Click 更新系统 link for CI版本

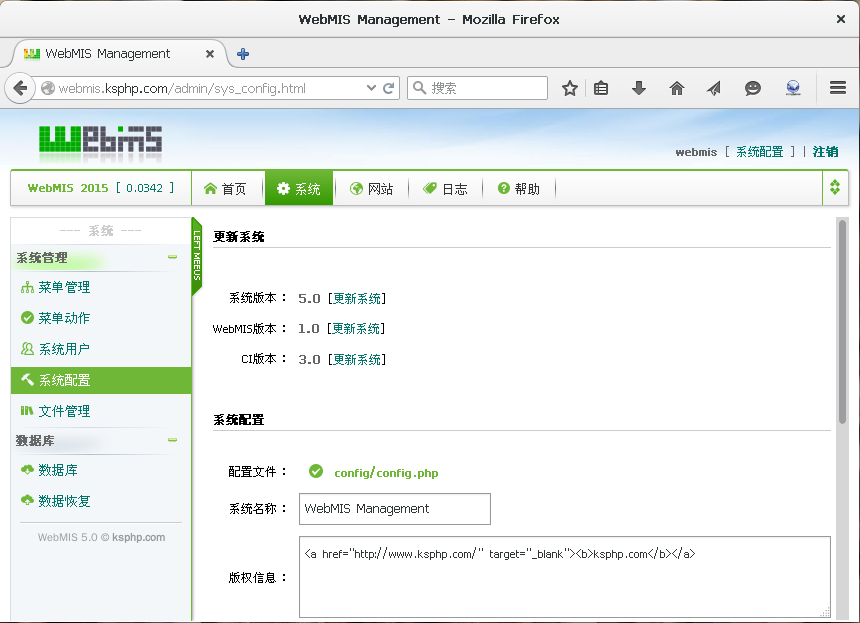click(x=357, y=359)
